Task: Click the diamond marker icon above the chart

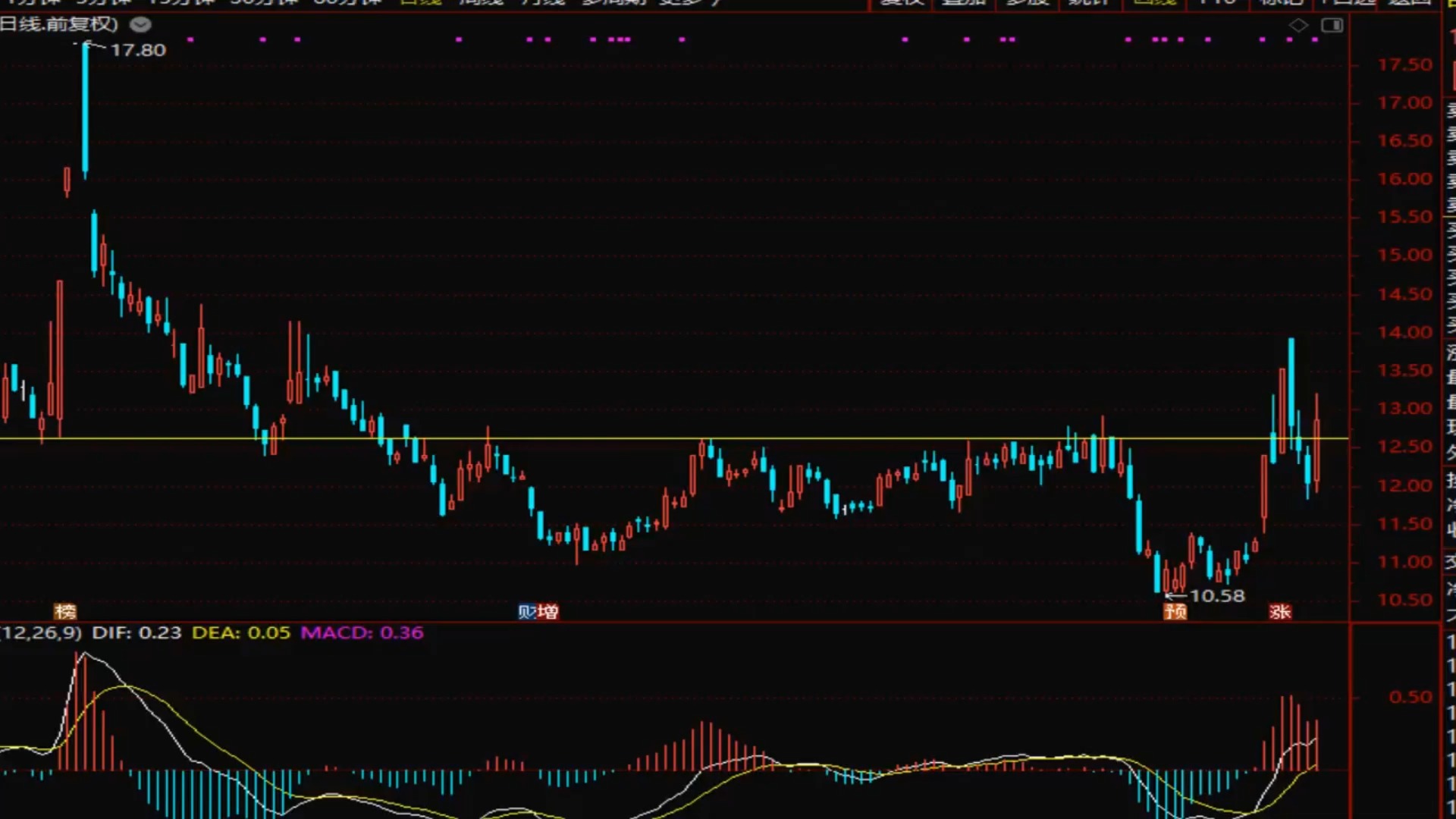Action: [x=1298, y=25]
